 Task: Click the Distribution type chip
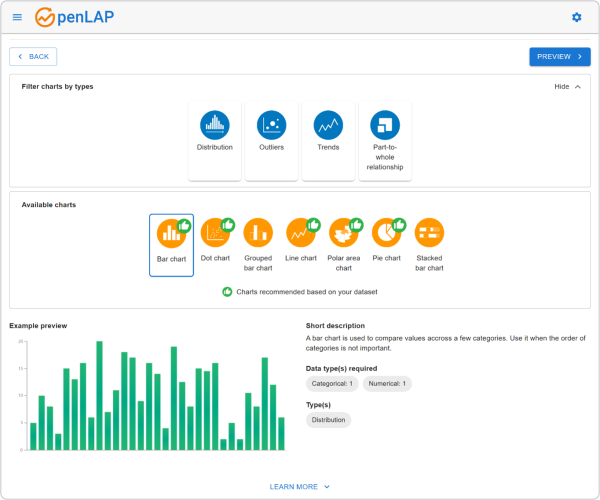(x=329, y=420)
